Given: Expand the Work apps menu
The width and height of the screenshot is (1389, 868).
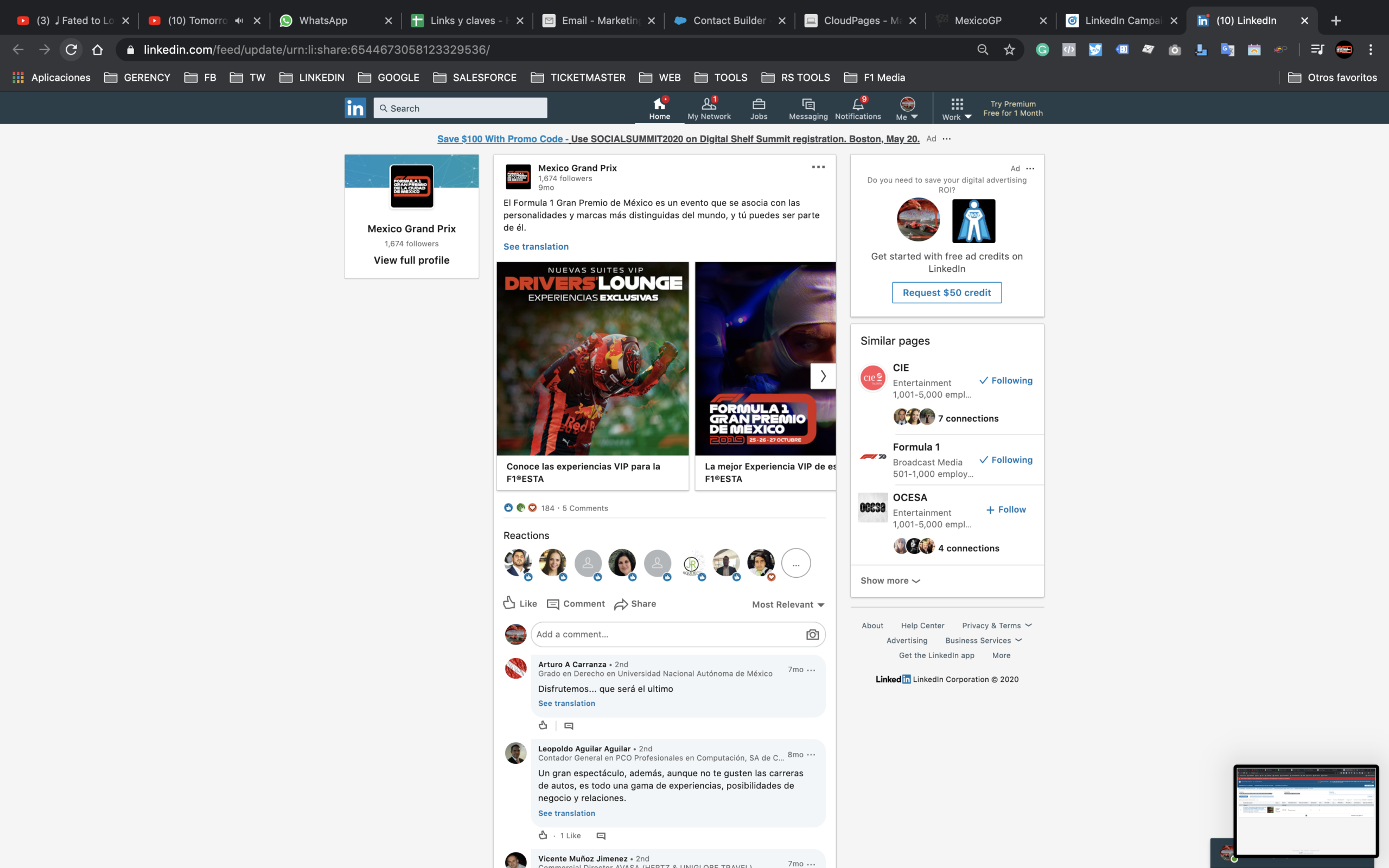Looking at the screenshot, I should coord(956,108).
